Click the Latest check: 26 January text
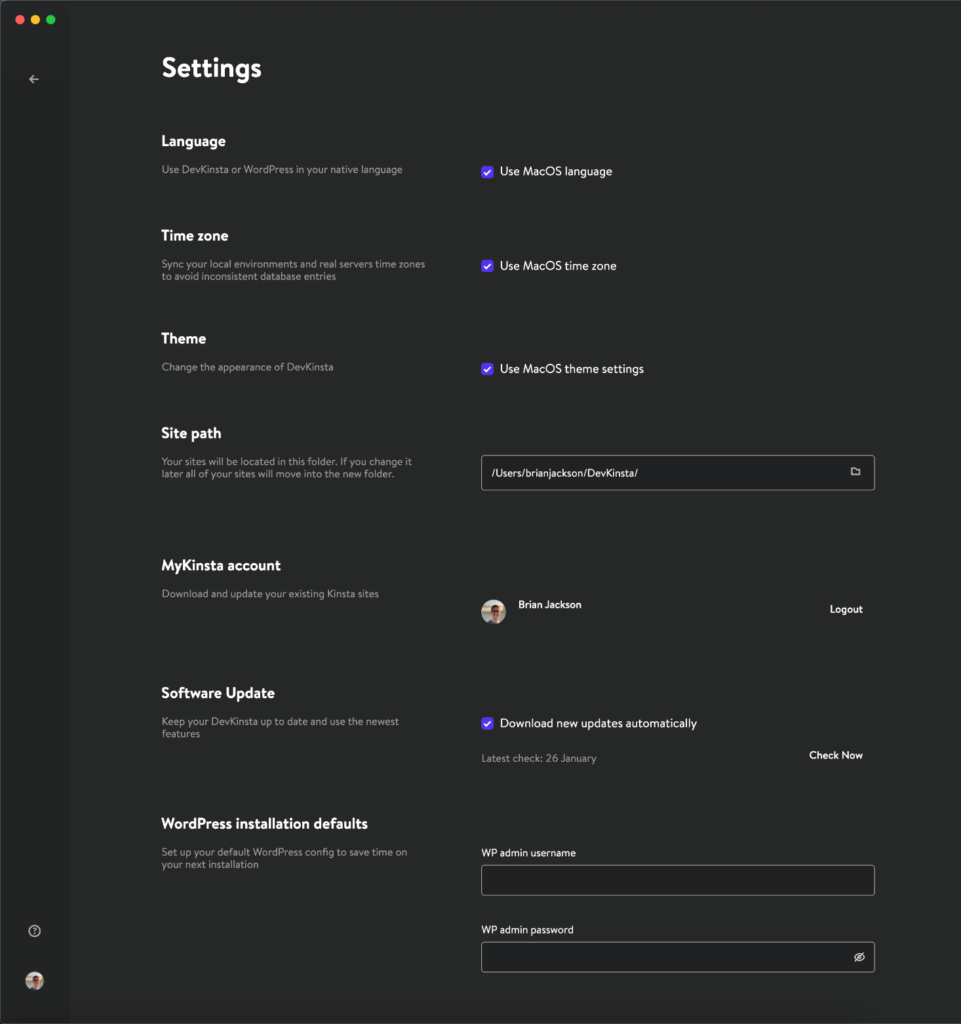The width and height of the screenshot is (961, 1024). click(538, 759)
